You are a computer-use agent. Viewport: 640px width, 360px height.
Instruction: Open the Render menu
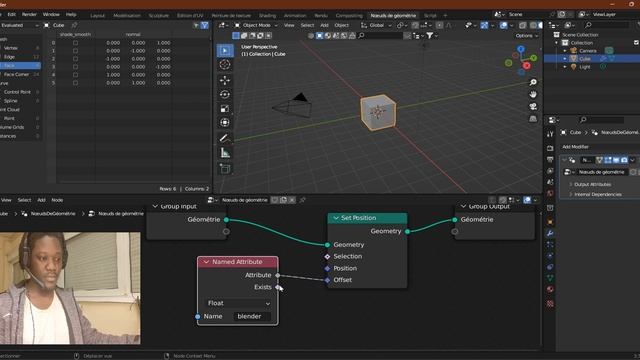(29, 14)
